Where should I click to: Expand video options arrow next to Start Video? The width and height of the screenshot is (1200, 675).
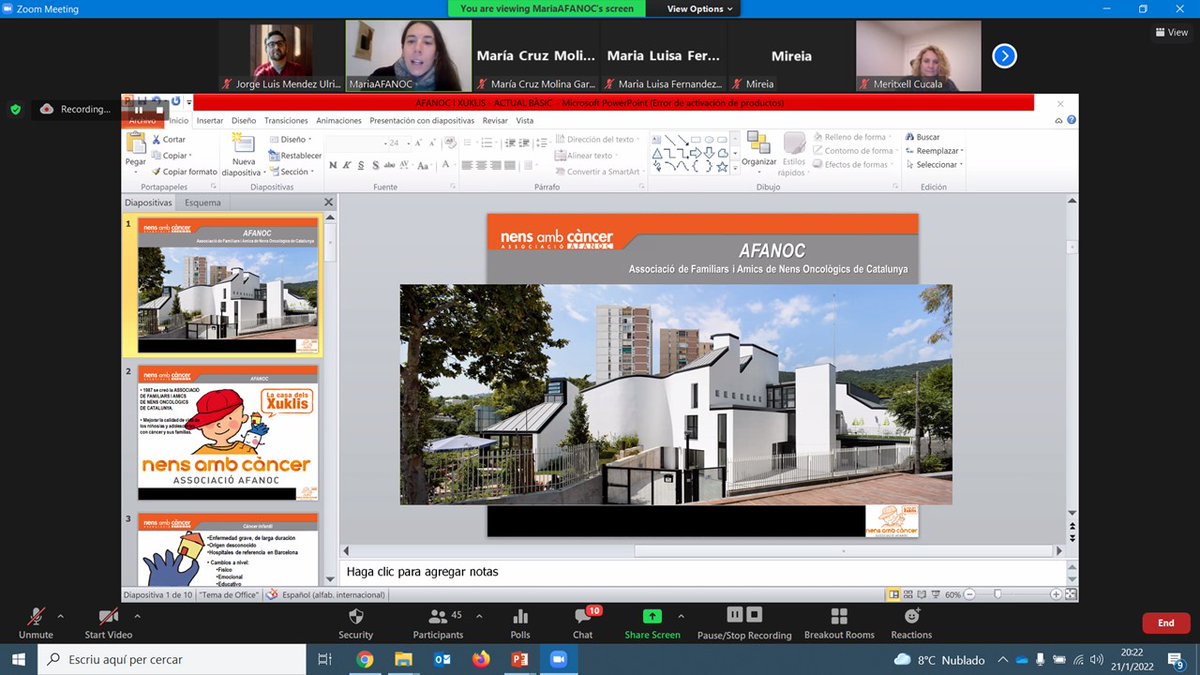click(137, 616)
